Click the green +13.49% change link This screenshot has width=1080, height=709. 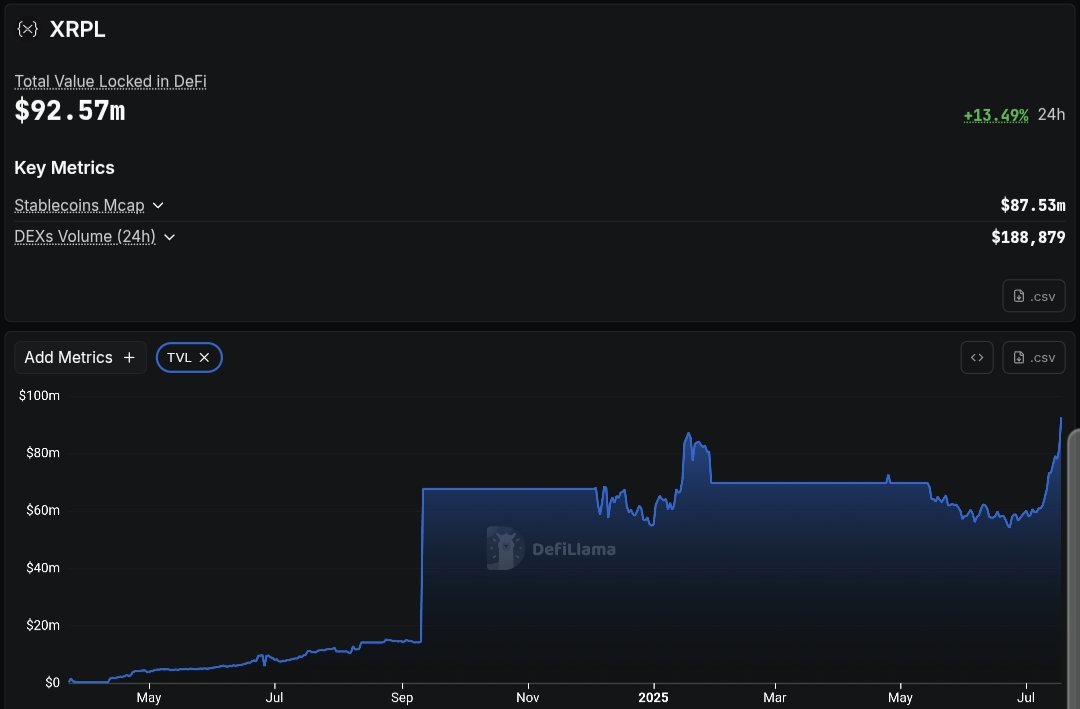coord(996,114)
